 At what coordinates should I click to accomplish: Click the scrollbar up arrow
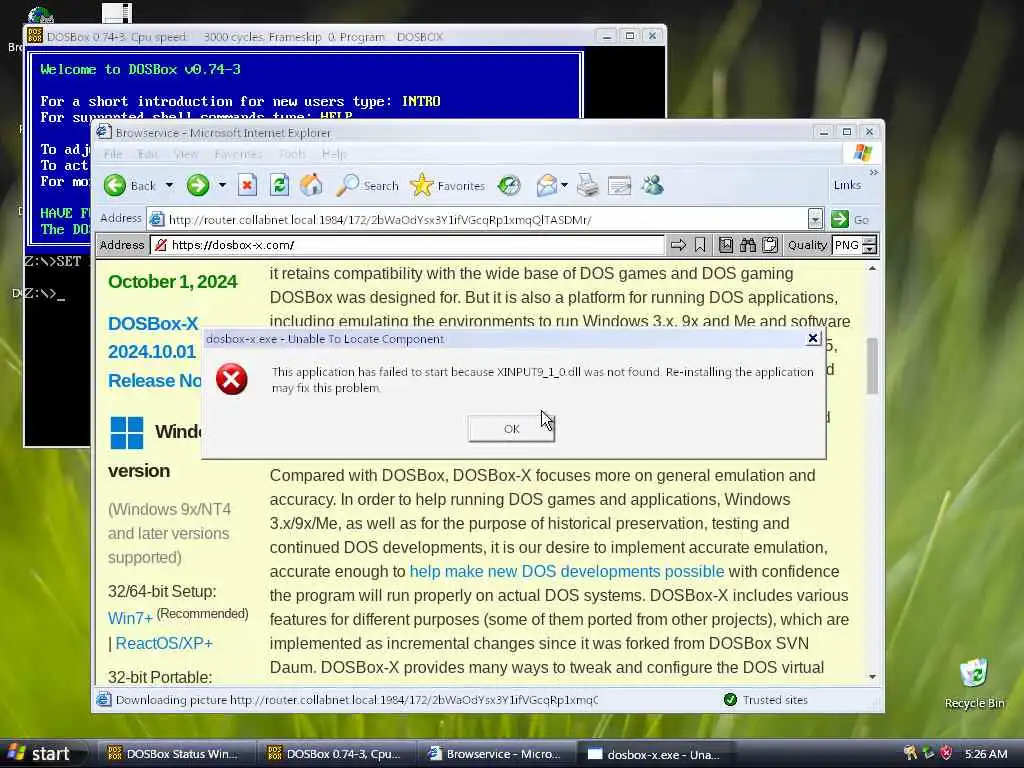point(872,268)
